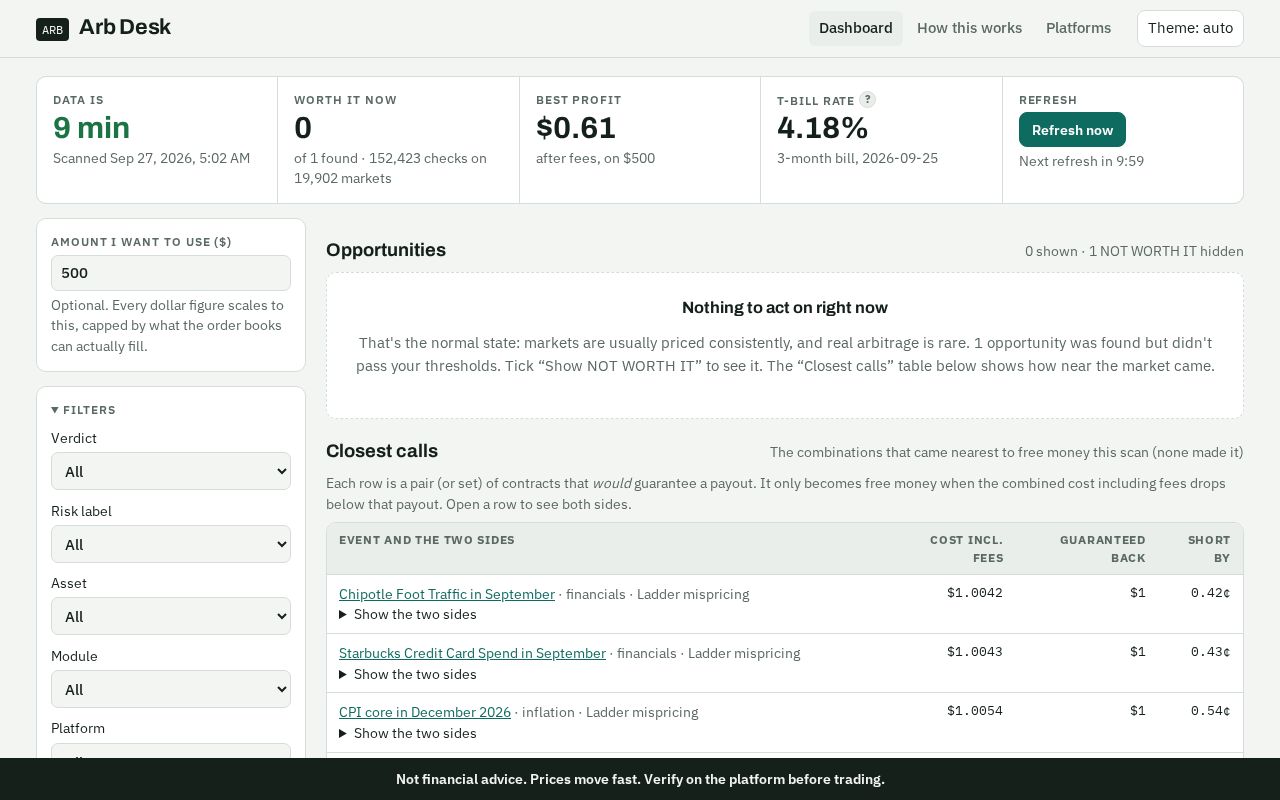The width and height of the screenshot is (1280, 800).
Task: Switch the Theme: auto button
Action: pos(1190,28)
